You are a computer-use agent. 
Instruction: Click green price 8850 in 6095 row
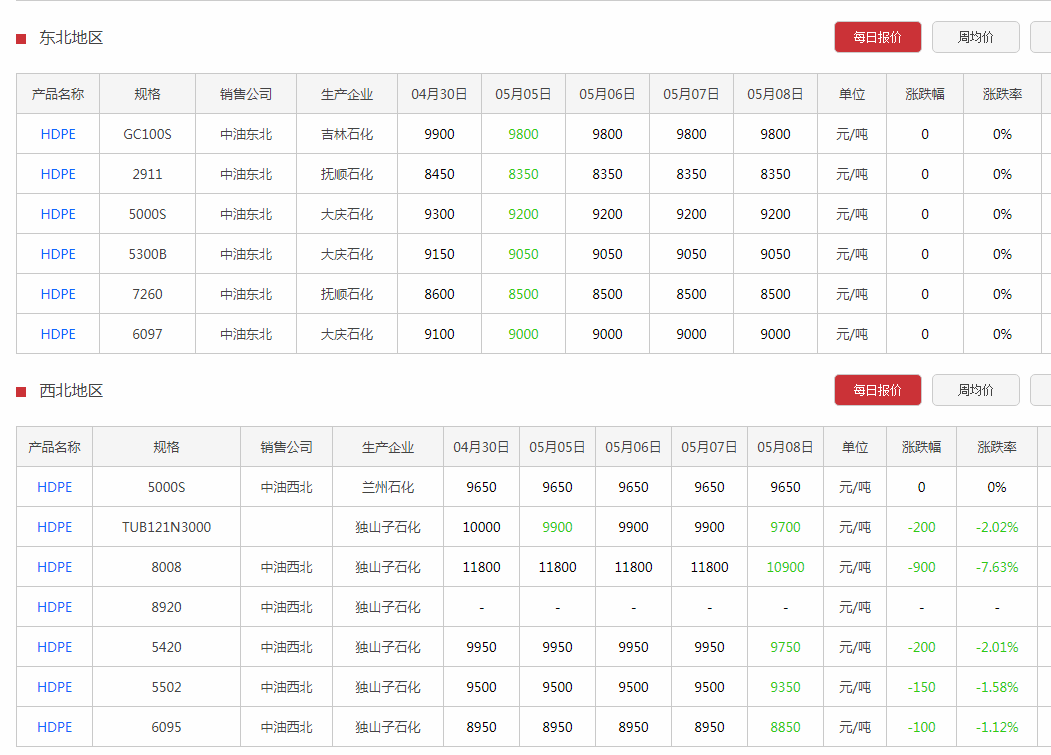coord(786,727)
